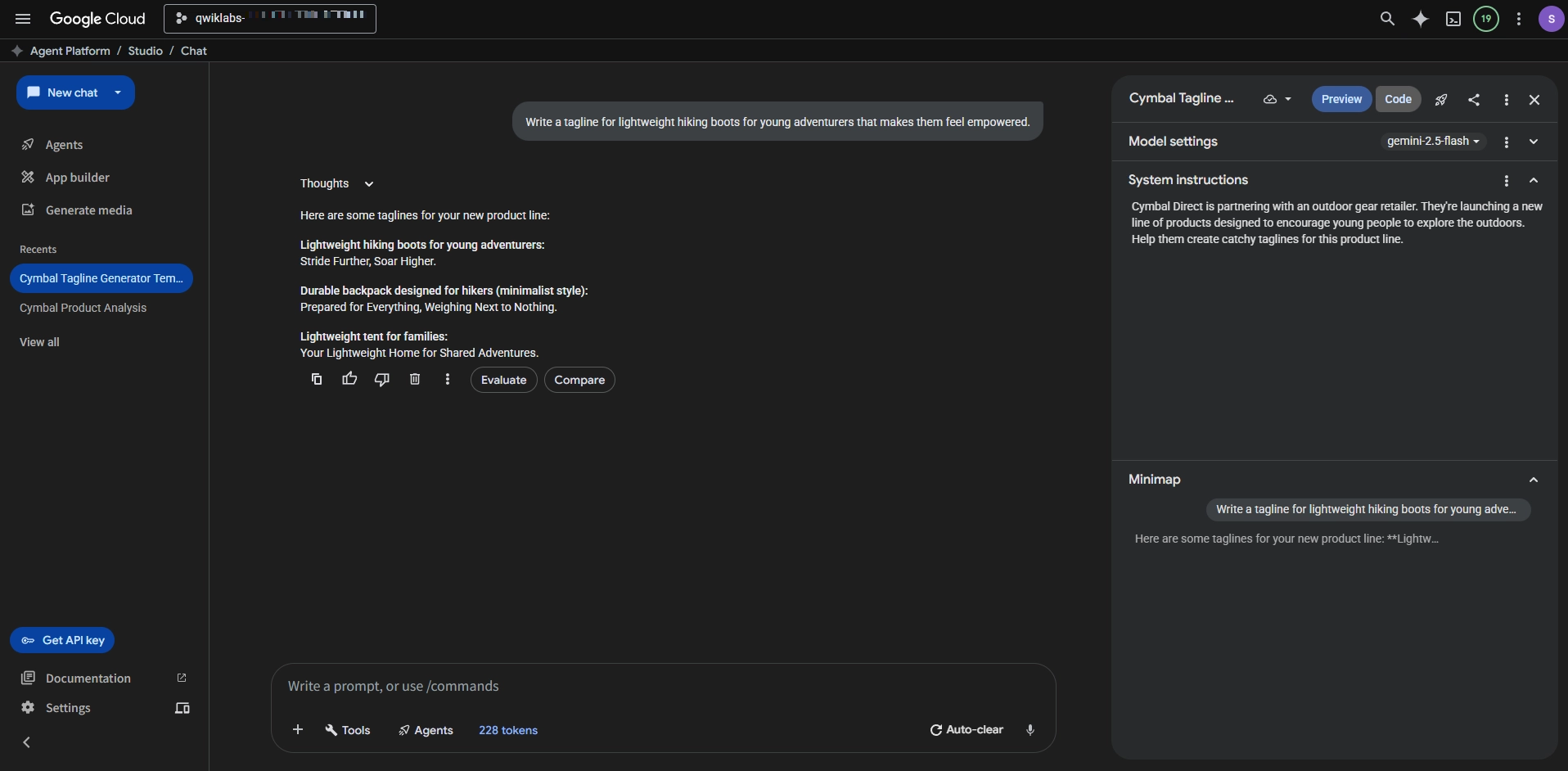Open Agents button in prompt box
The height and width of the screenshot is (771, 1568).
(426, 730)
